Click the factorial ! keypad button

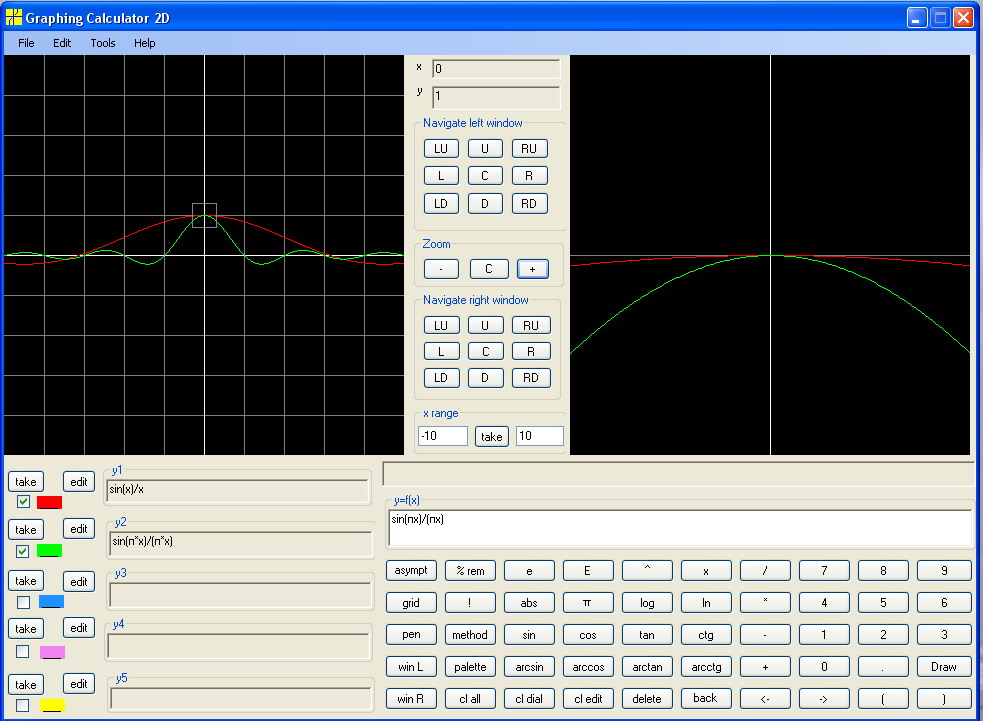[x=470, y=603]
